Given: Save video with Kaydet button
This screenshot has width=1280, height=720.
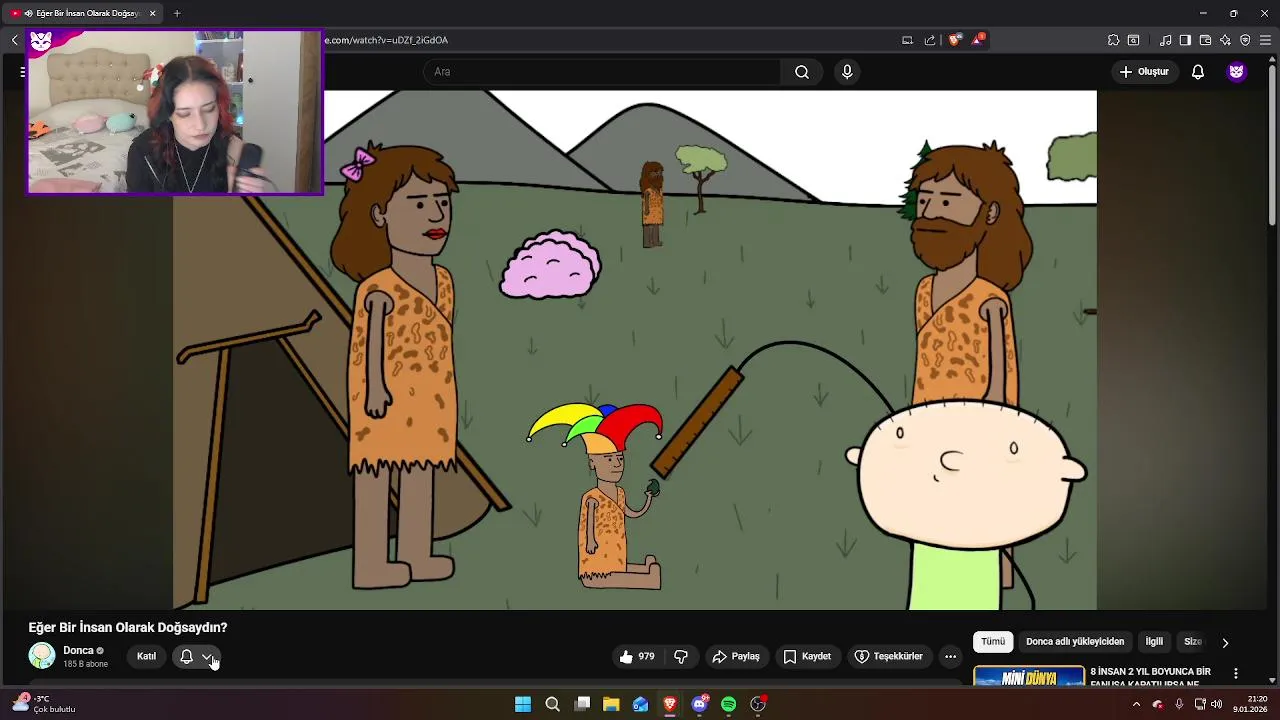Looking at the screenshot, I should (x=807, y=656).
